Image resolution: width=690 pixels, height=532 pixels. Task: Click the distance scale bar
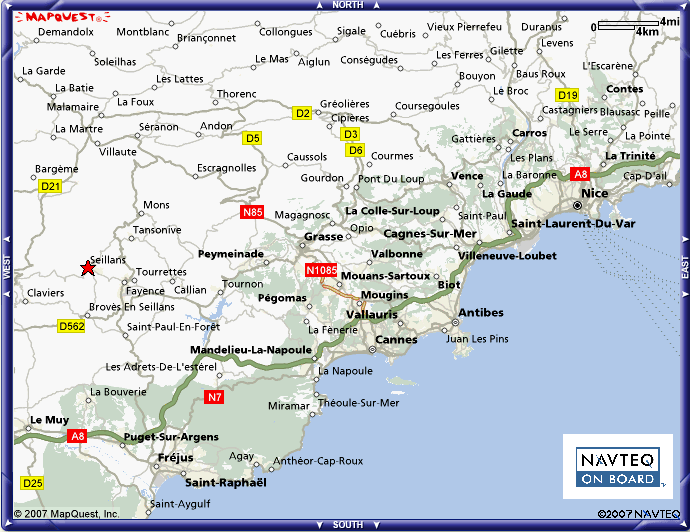tap(628, 25)
